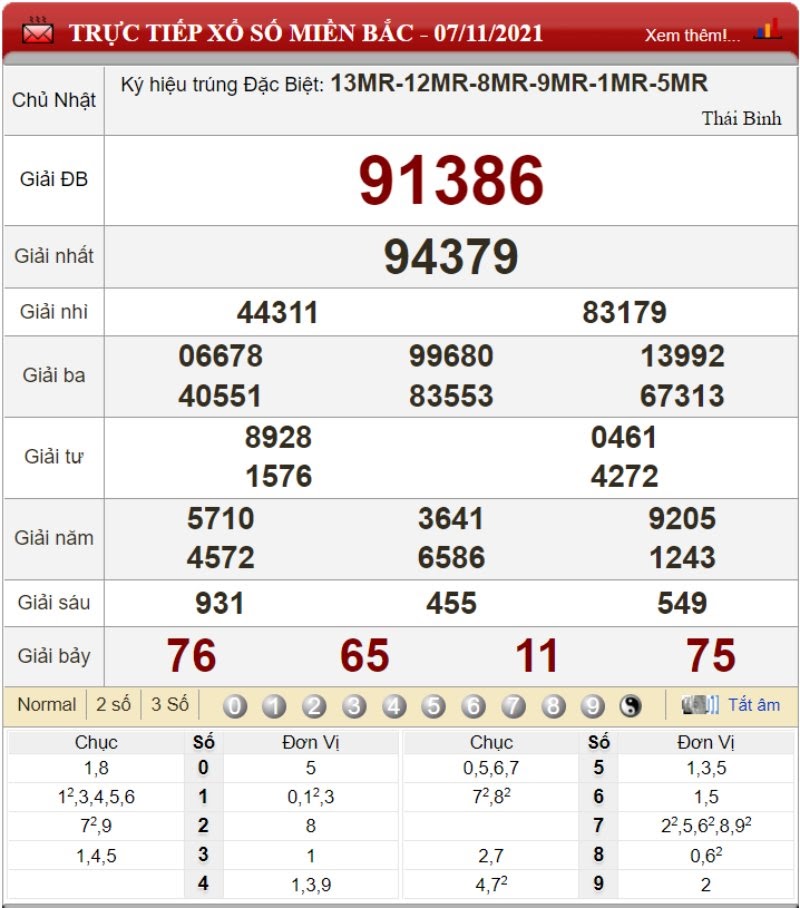
Task: Switch to 2 số display mode
Action: coord(114,705)
